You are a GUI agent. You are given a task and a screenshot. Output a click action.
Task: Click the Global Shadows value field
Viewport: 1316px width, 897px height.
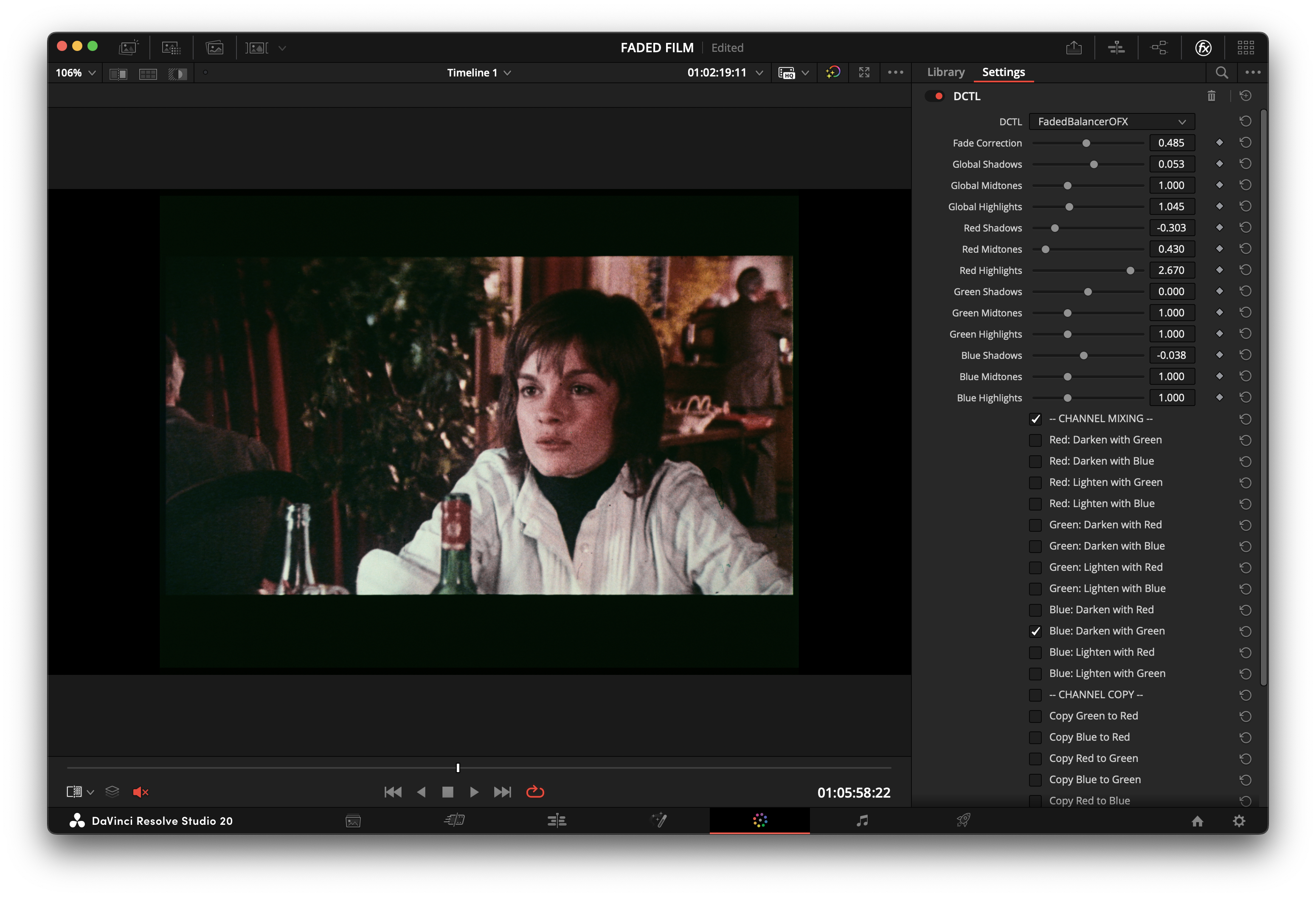coord(1172,164)
